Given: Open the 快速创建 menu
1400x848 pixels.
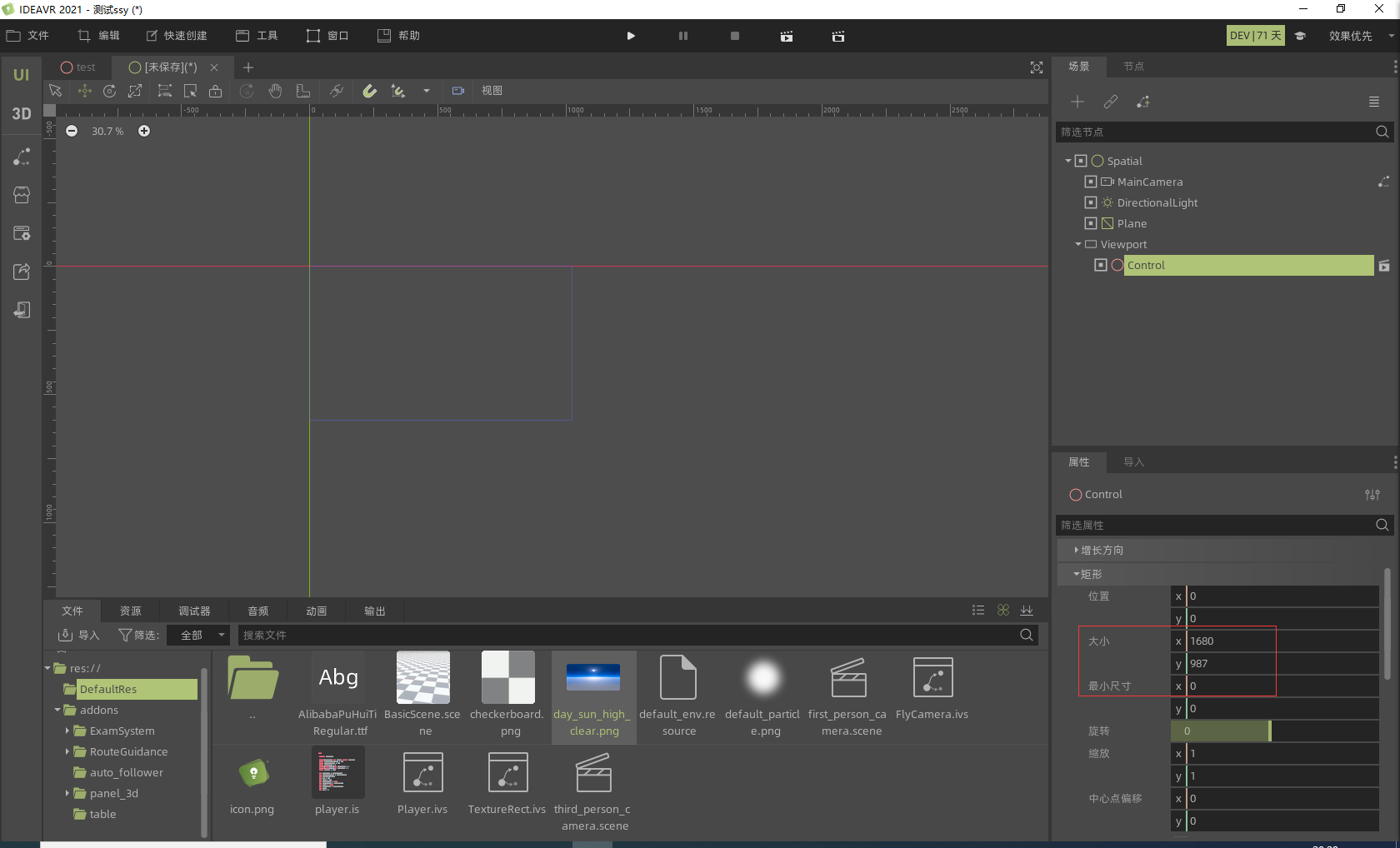Looking at the screenshot, I should click(177, 36).
